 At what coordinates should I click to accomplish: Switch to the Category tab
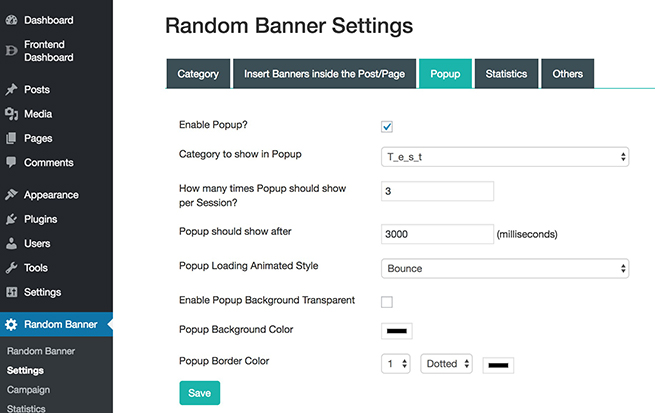(x=198, y=74)
